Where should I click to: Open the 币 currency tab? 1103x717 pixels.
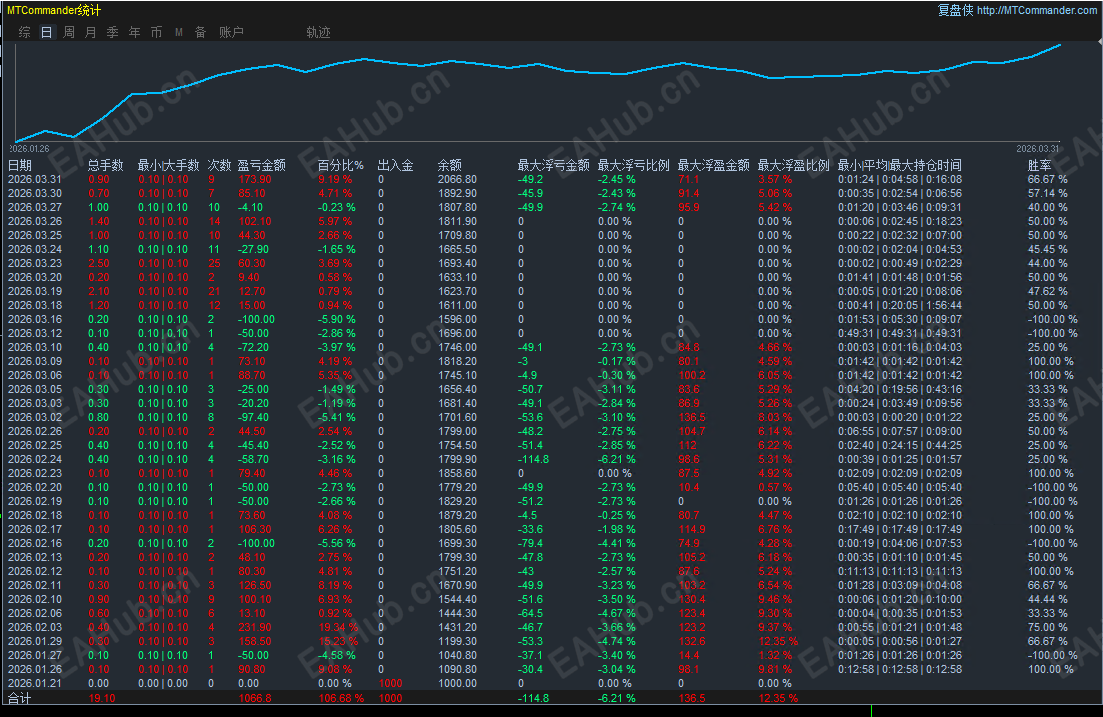point(156,32)
